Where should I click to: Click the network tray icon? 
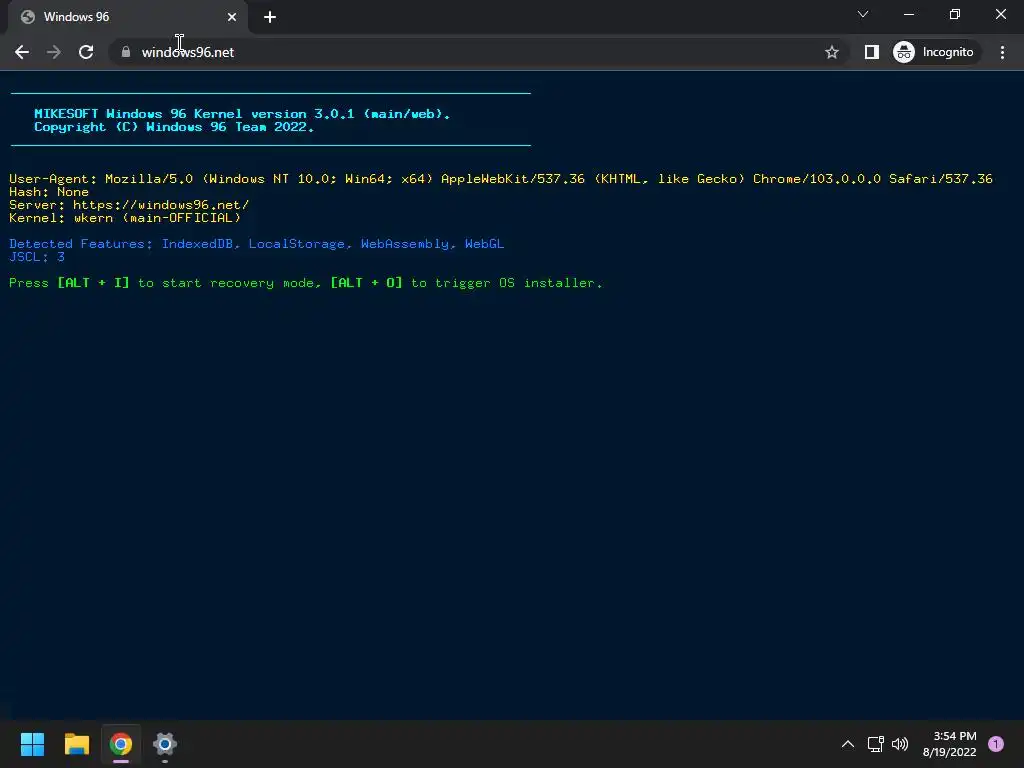coord(875,744)
